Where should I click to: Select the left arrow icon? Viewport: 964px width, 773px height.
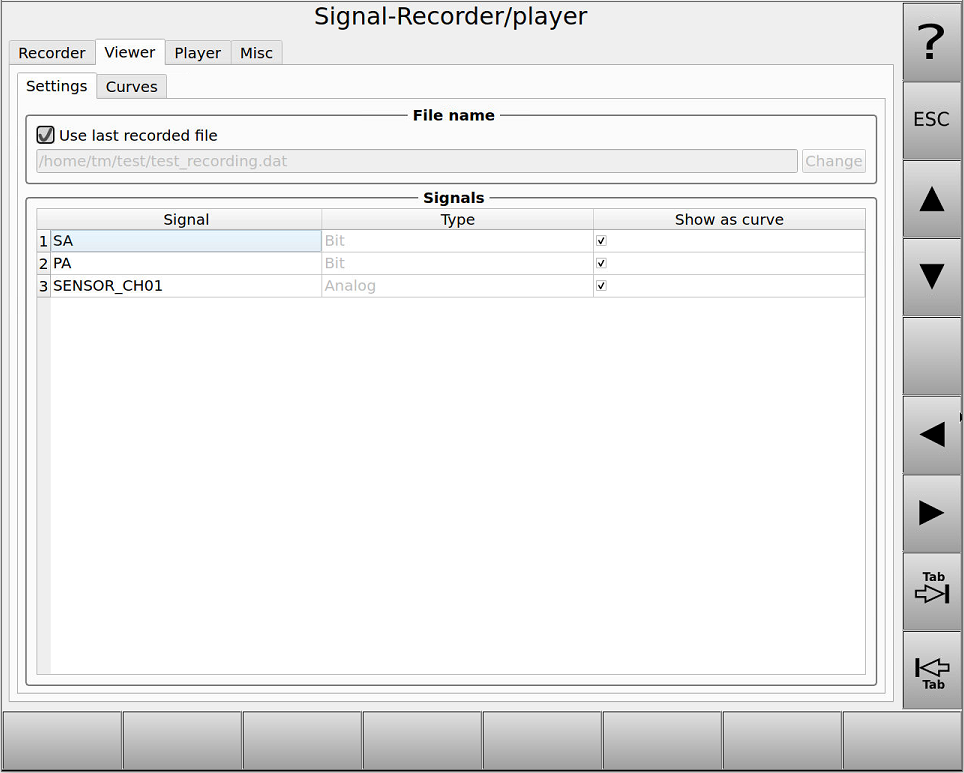point(931,434)
